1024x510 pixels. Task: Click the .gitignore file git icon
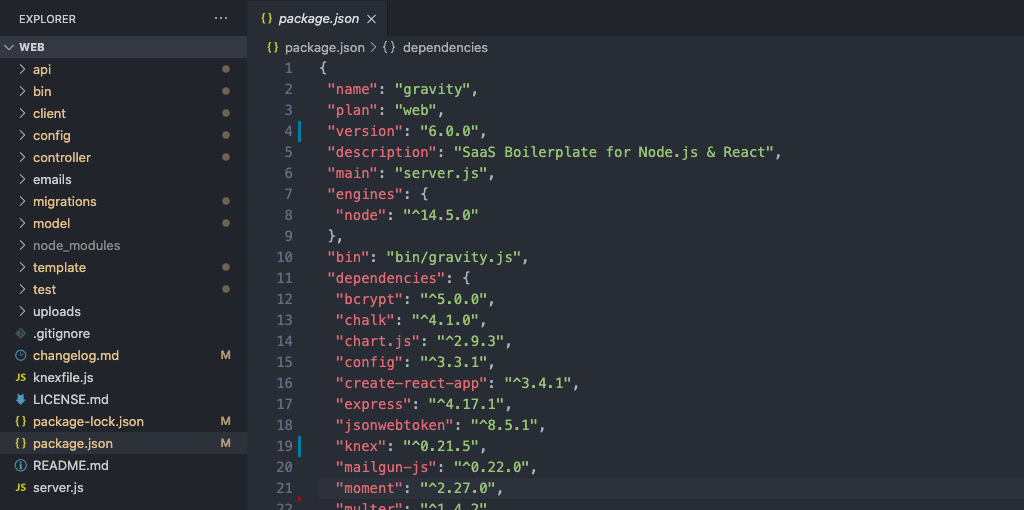coord(21,334)
